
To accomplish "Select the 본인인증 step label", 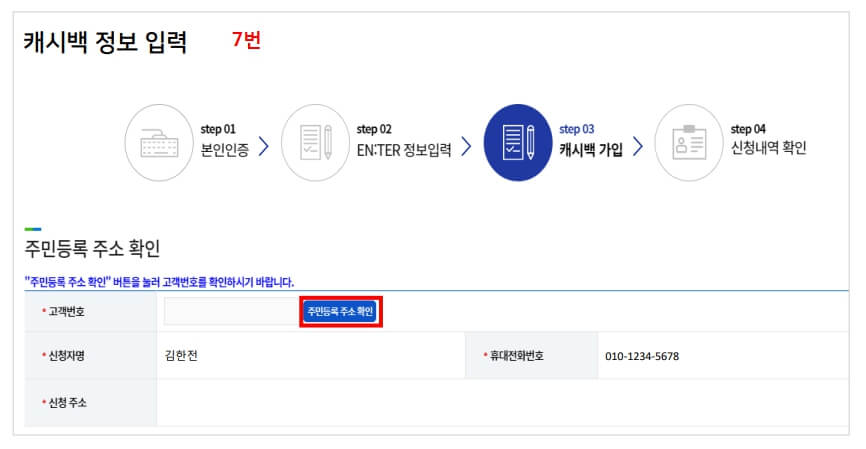I will point(225,150).
